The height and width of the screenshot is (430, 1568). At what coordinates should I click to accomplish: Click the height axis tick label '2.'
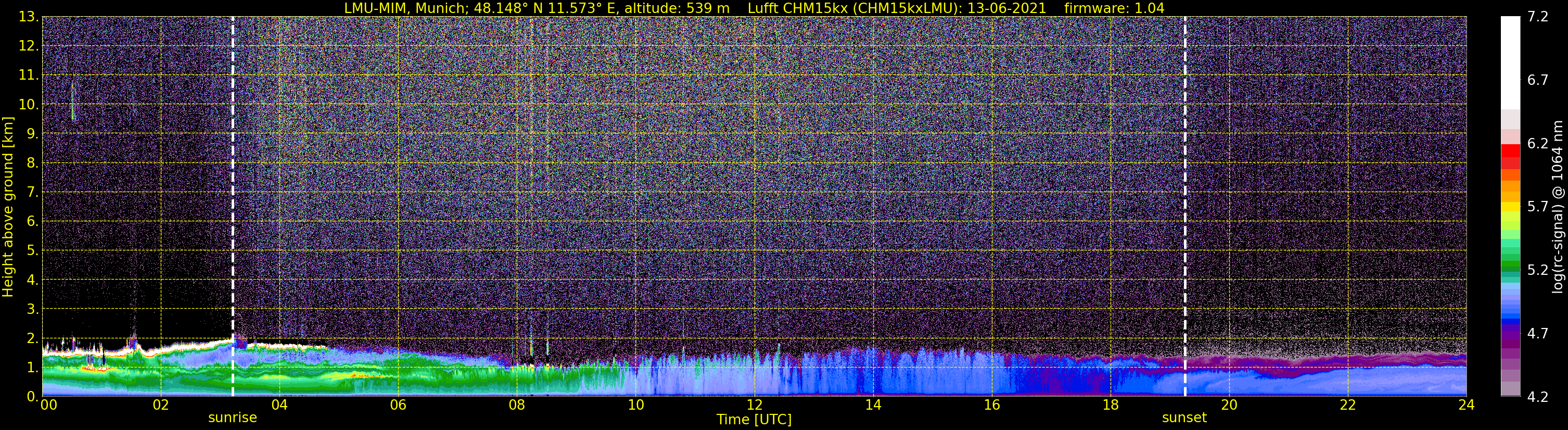[32, 338]
